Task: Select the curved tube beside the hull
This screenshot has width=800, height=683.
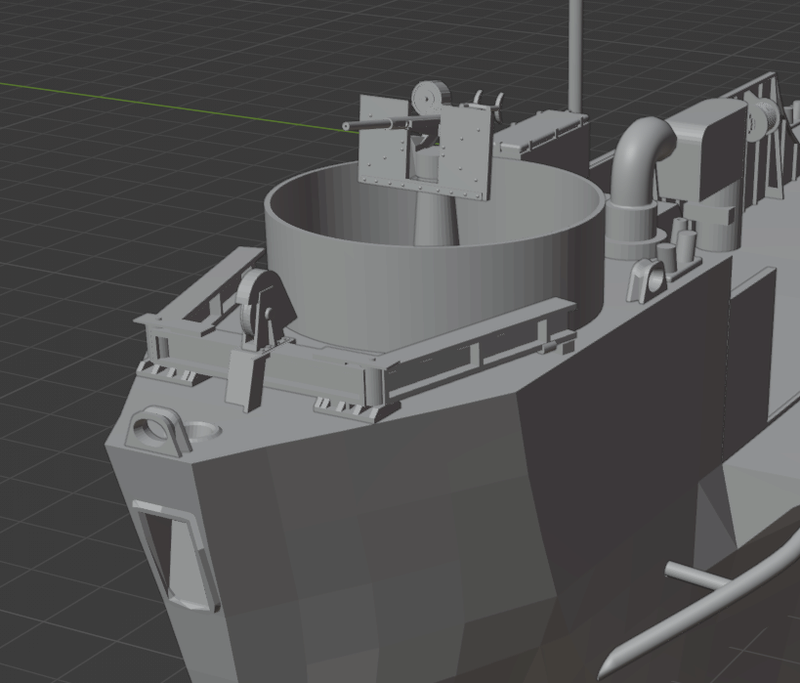Action: [699, 607]
